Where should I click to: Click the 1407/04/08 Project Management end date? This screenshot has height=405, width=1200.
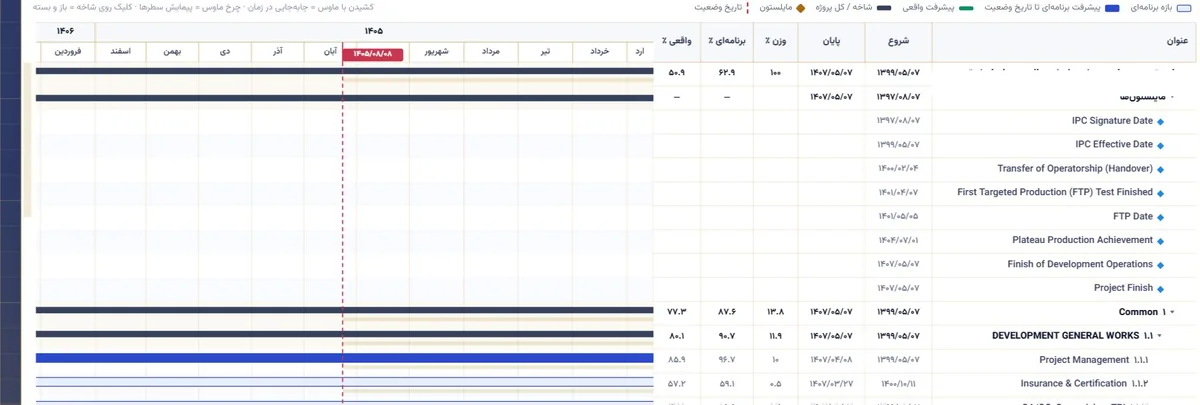tap(831, 360)
